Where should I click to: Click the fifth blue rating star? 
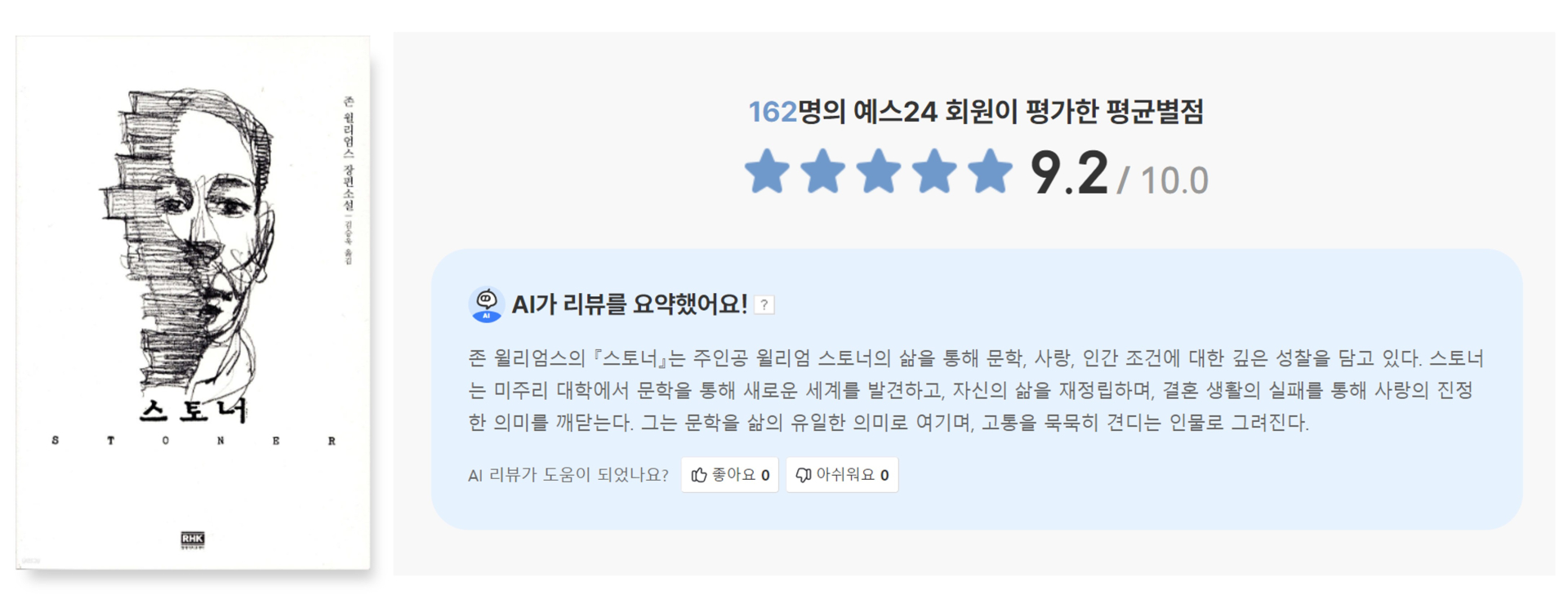pos(989,171)
